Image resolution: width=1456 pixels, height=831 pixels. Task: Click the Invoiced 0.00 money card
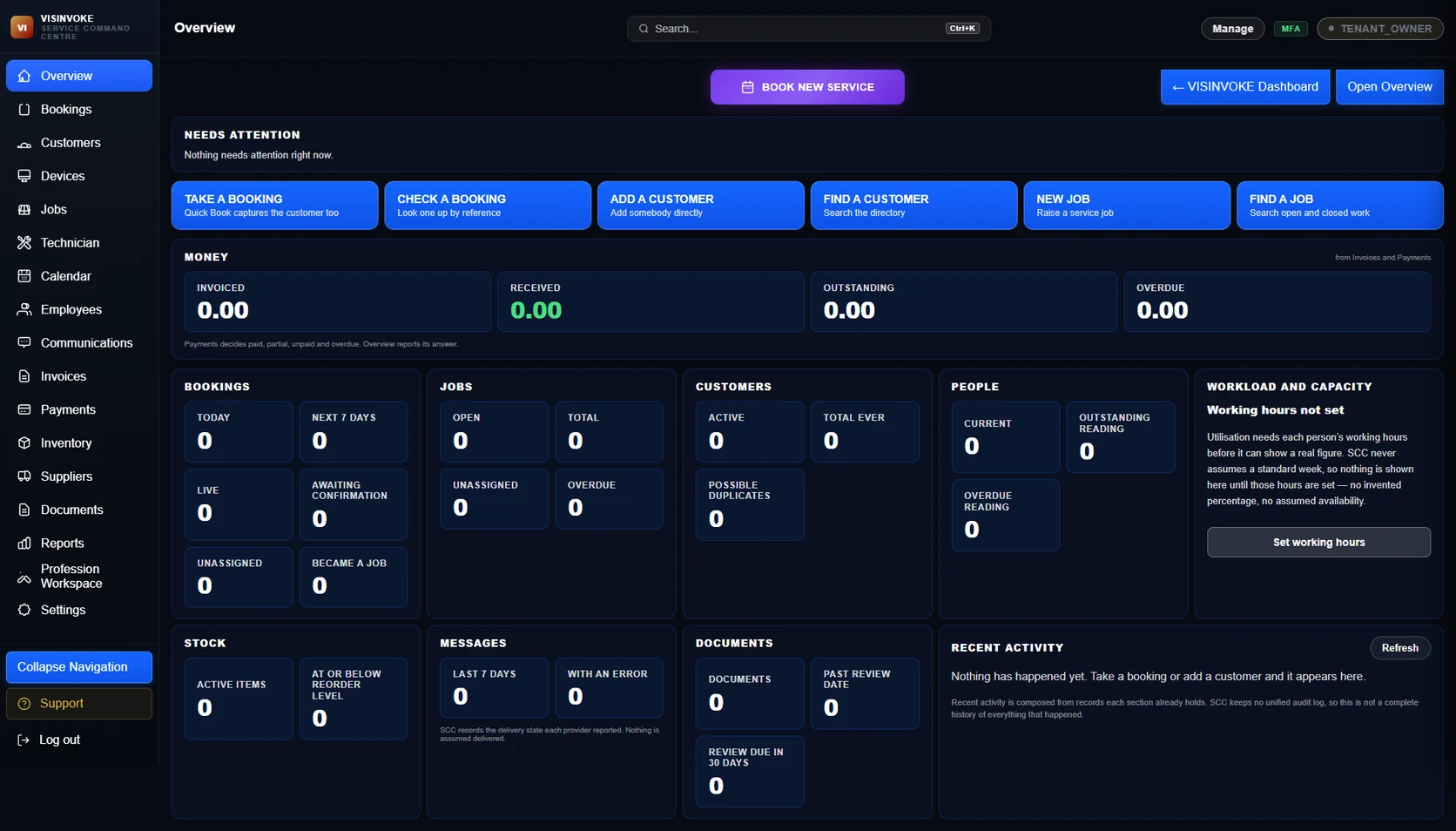337,301
